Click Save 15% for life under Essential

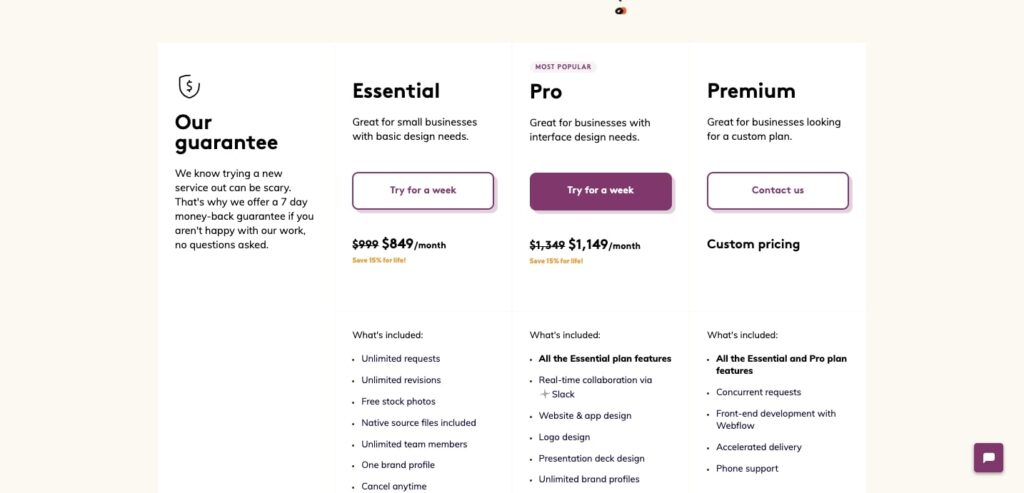(379, 261)
